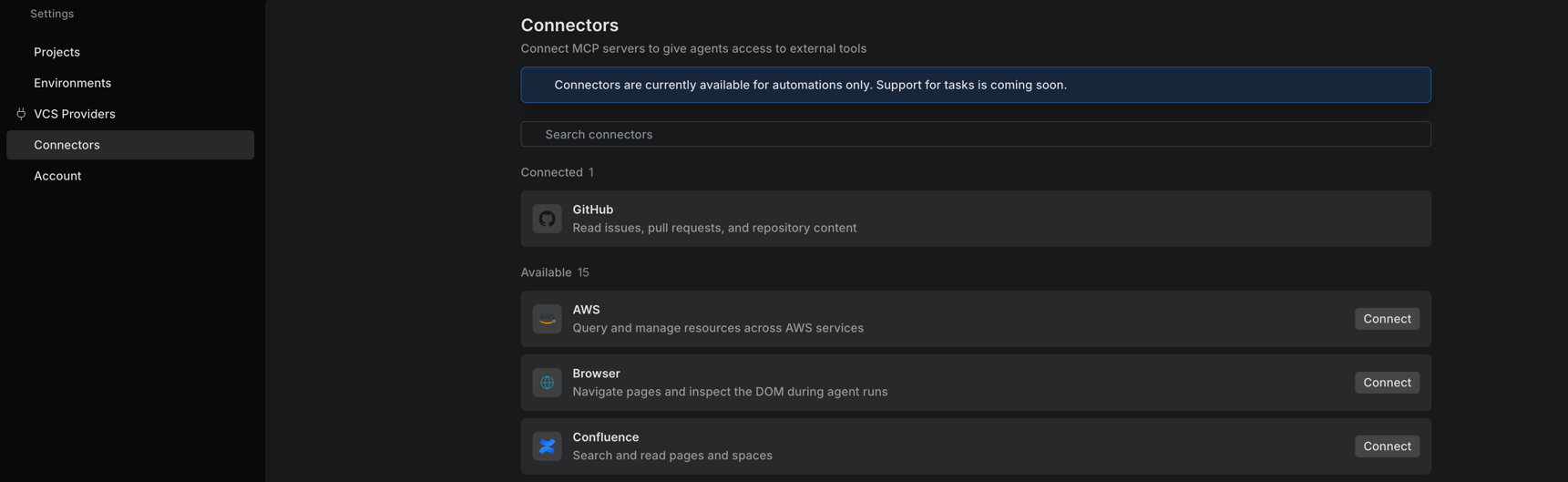
Task: Click the Browser connector name
Action: tap(596, 374)
